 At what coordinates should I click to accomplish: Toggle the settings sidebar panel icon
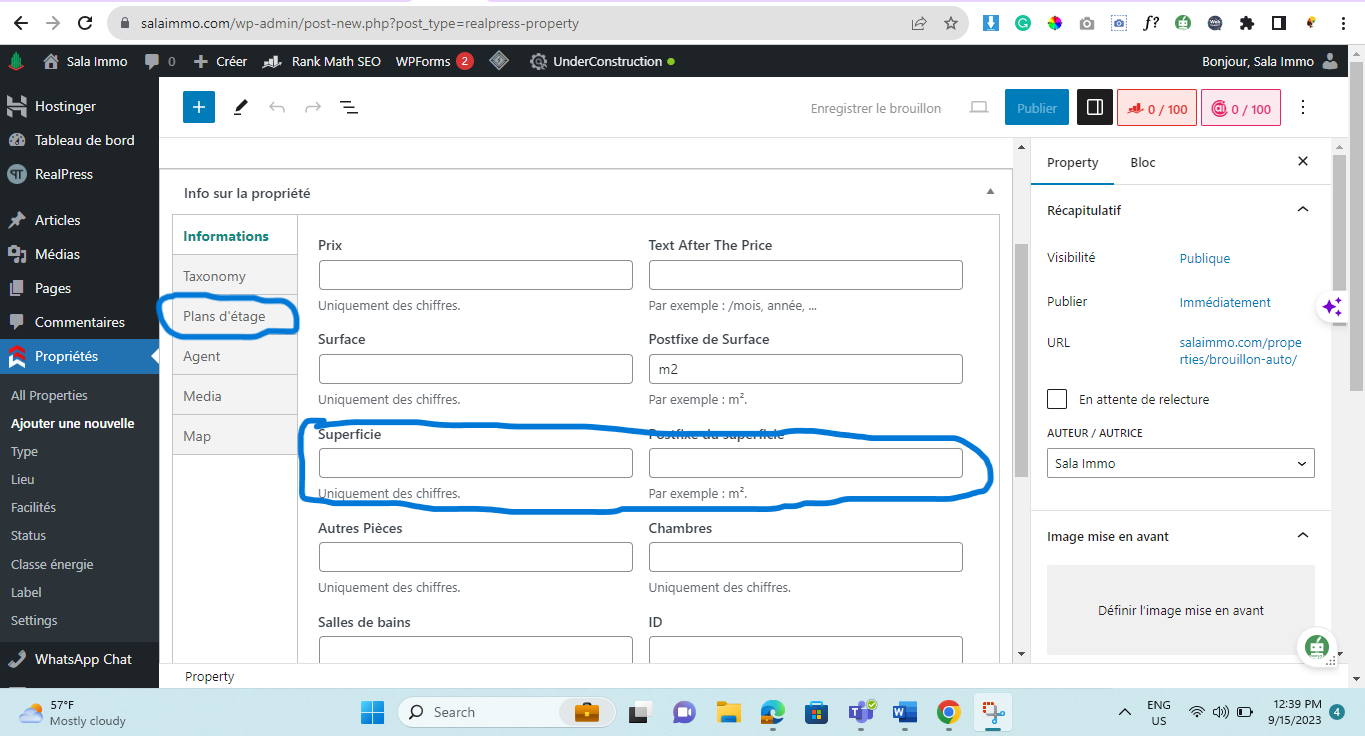click(1095, 108)
